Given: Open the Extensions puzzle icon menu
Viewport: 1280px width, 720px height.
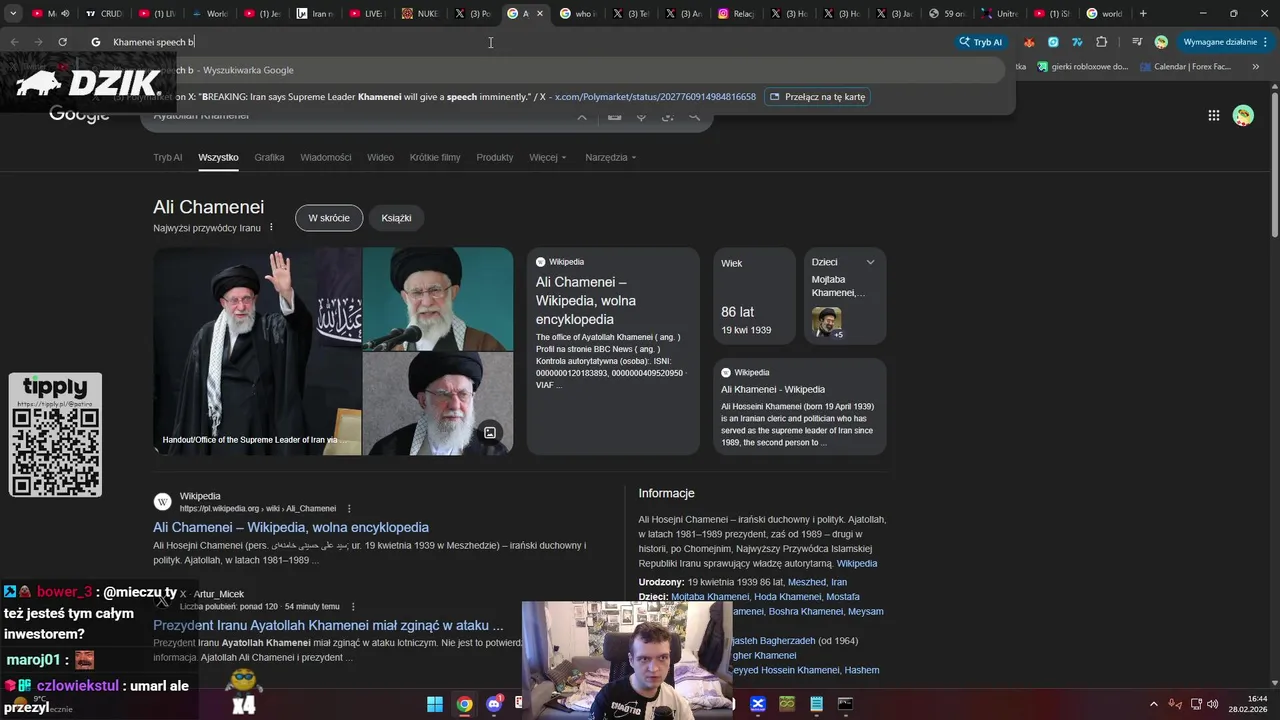Looking at the screenshot, I should coord(1101,42).
